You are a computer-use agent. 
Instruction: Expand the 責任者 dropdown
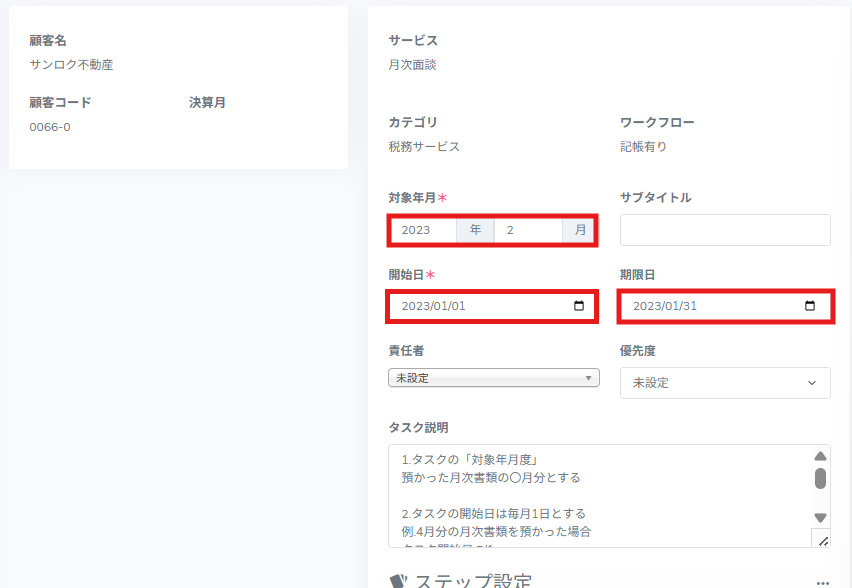[493, 378]
